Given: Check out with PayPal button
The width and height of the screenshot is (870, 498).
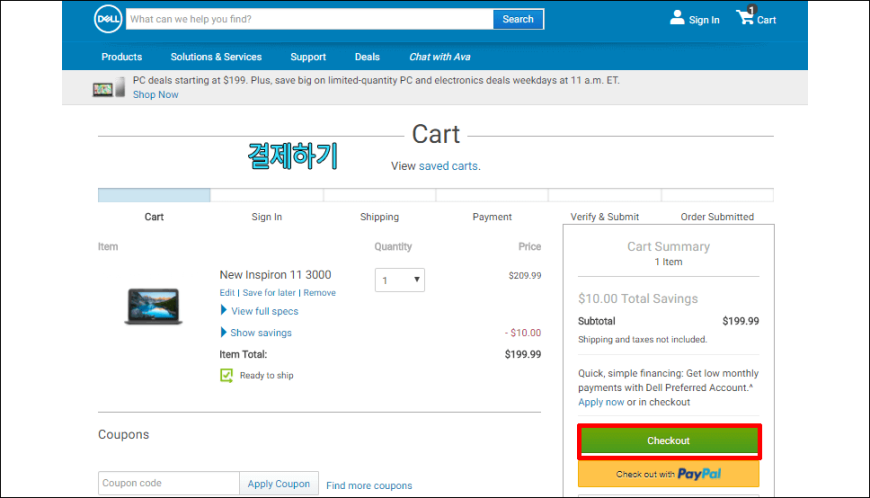Looking at the screenshot, I should tap(669, 474).
